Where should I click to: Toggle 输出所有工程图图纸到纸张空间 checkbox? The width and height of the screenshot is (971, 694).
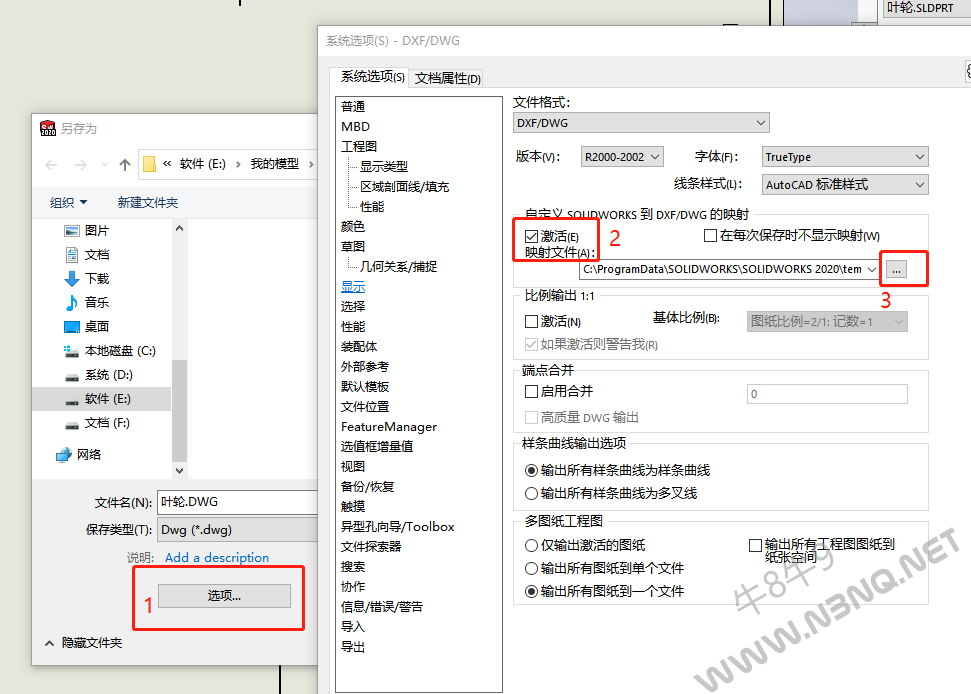click(x=755, y=545)
